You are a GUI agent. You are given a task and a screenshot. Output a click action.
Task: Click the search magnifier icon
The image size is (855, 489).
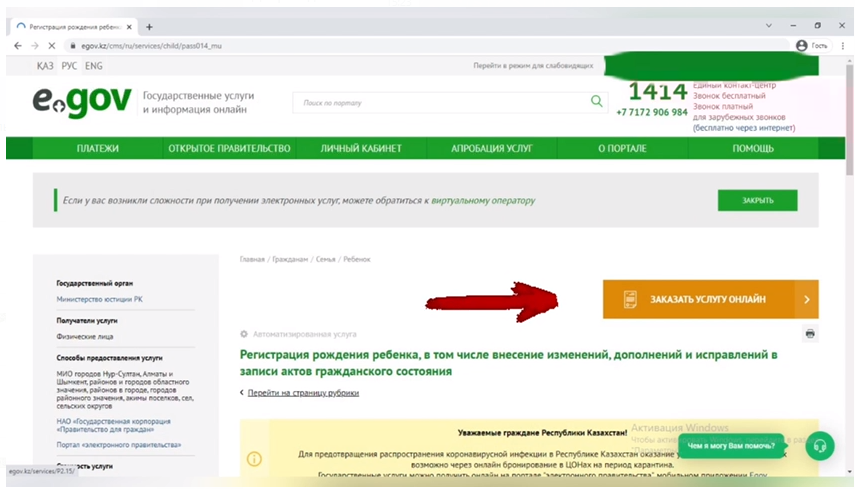coord(597,101)
